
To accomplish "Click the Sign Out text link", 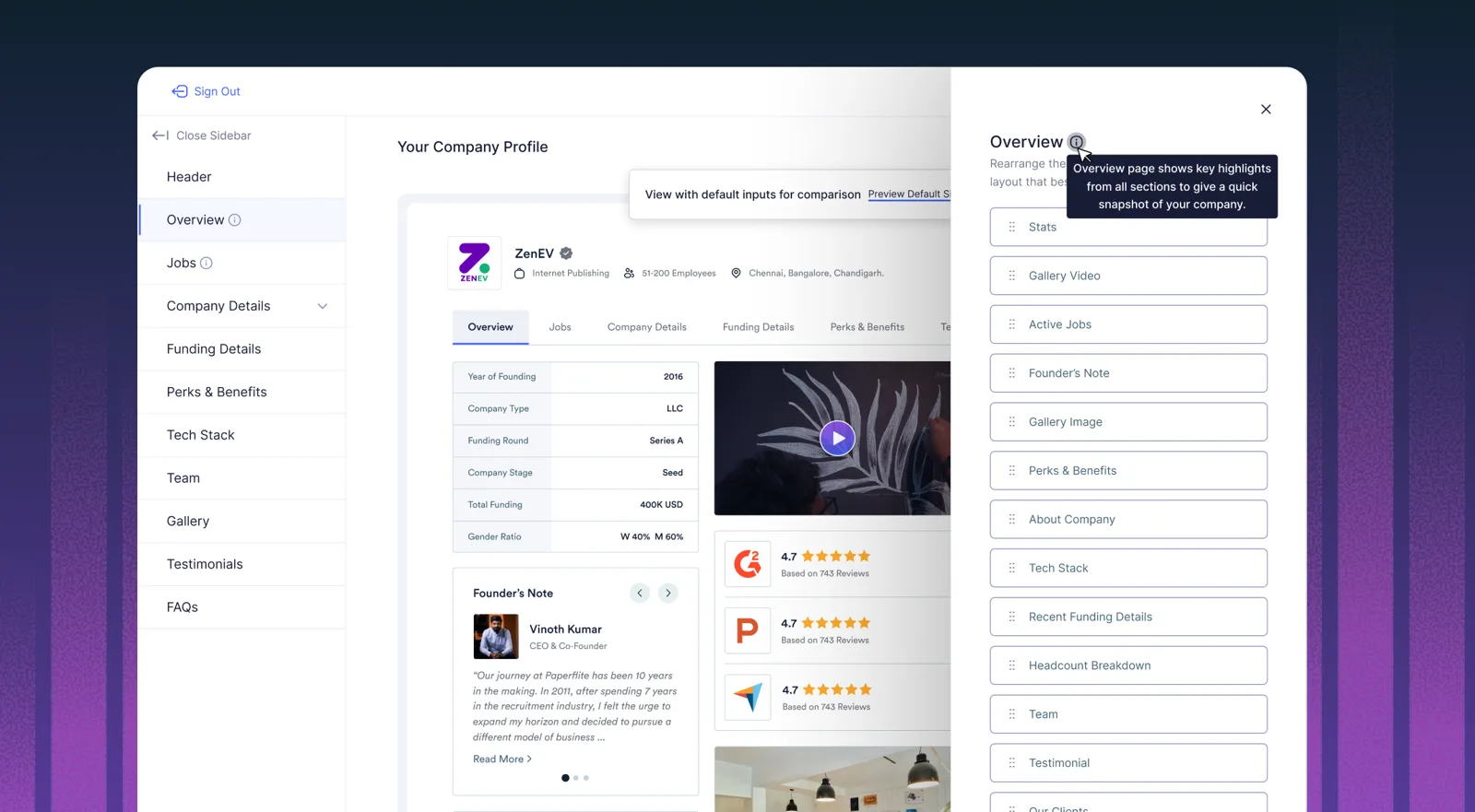I will coord(218,91).
